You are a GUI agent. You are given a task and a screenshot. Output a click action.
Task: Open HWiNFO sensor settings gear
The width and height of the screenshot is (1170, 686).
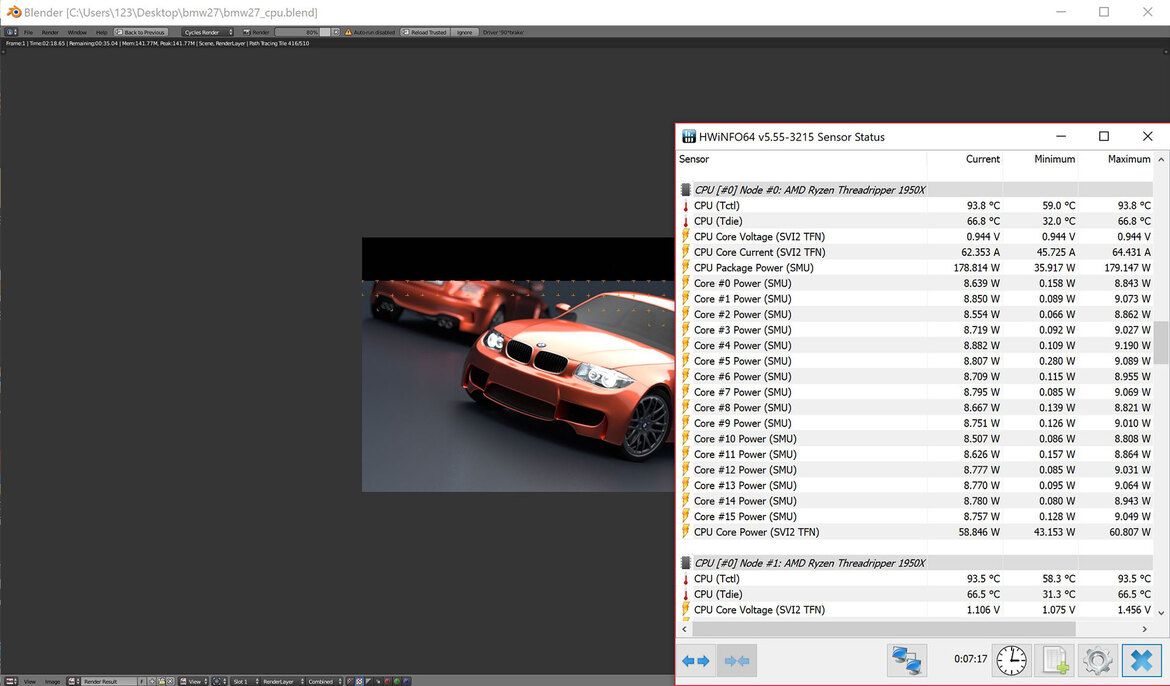tap(1098, 661)
